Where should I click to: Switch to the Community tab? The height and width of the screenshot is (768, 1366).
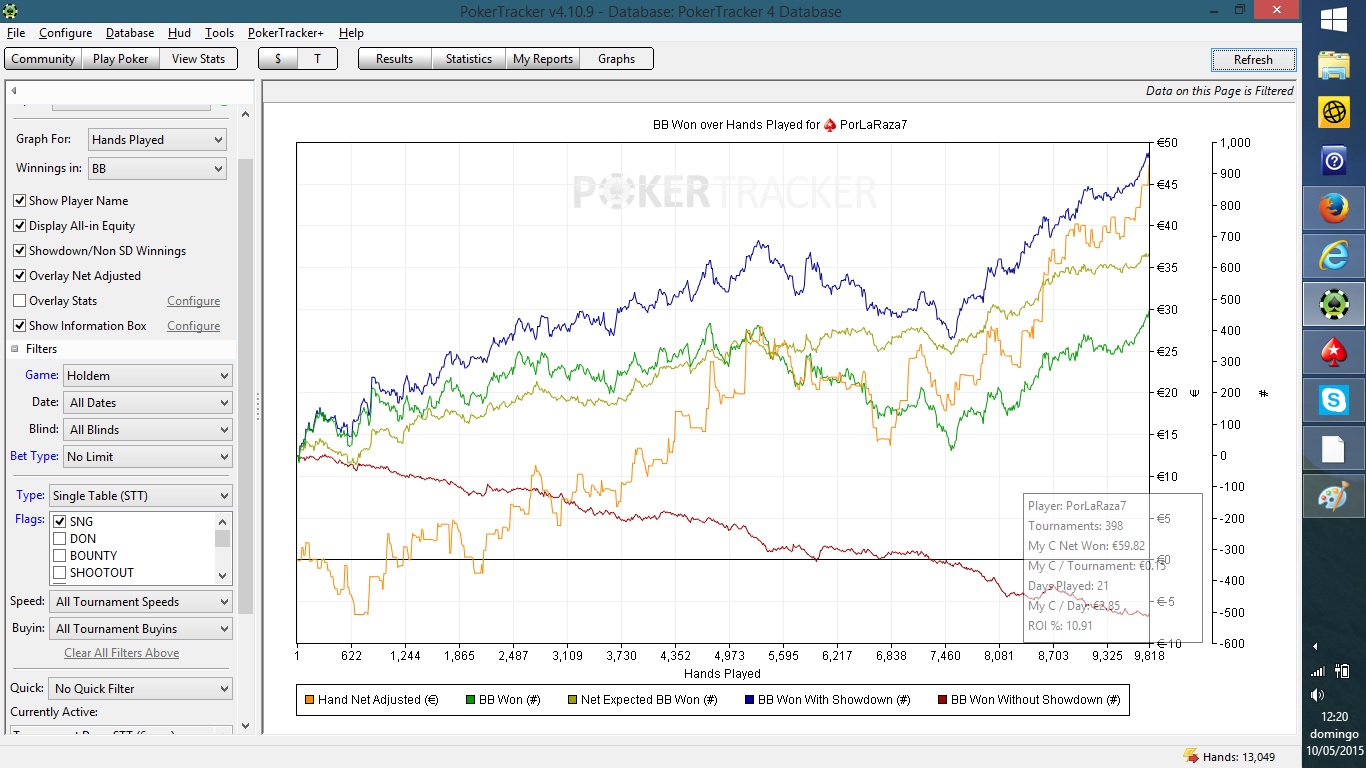tap(43, 59)
